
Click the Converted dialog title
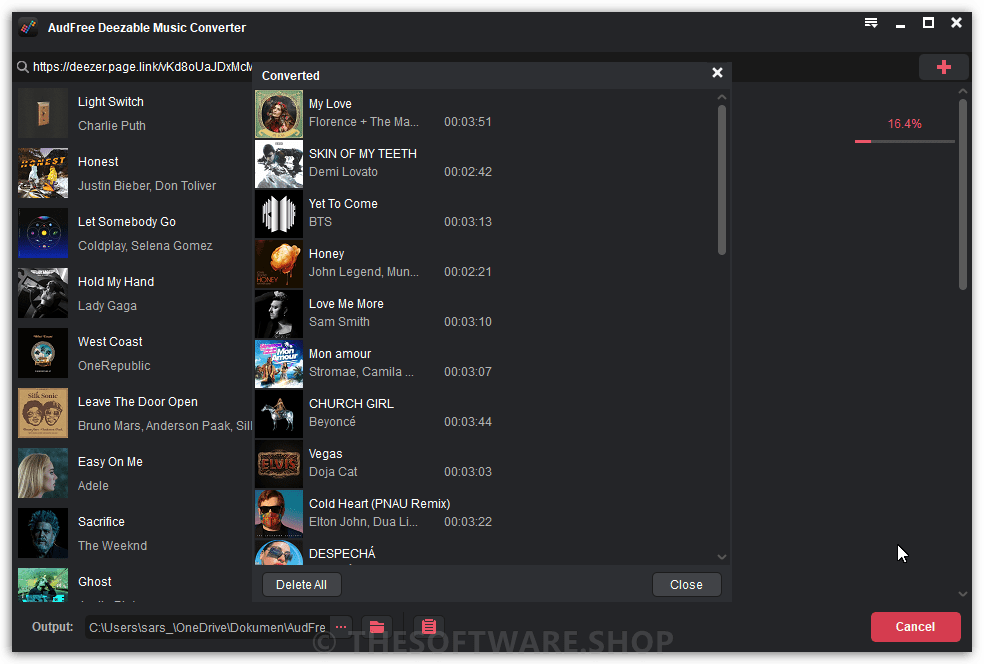click(291, 75)
